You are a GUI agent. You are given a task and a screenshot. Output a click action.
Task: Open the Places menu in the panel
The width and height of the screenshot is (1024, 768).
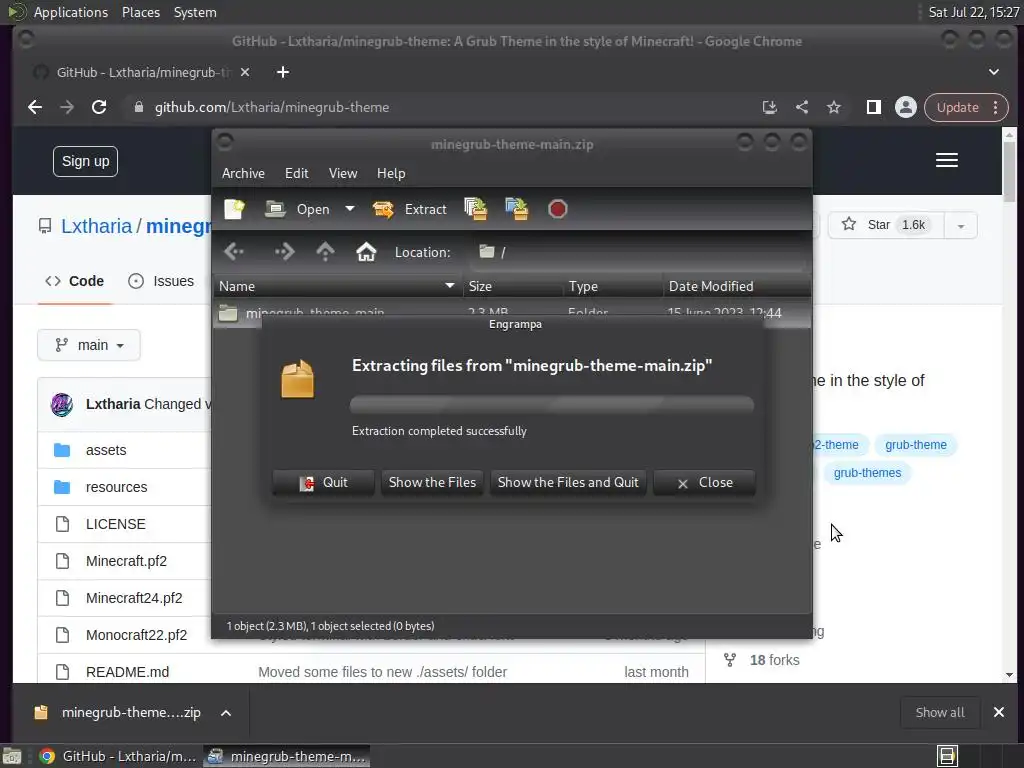(x=140, y=12)
